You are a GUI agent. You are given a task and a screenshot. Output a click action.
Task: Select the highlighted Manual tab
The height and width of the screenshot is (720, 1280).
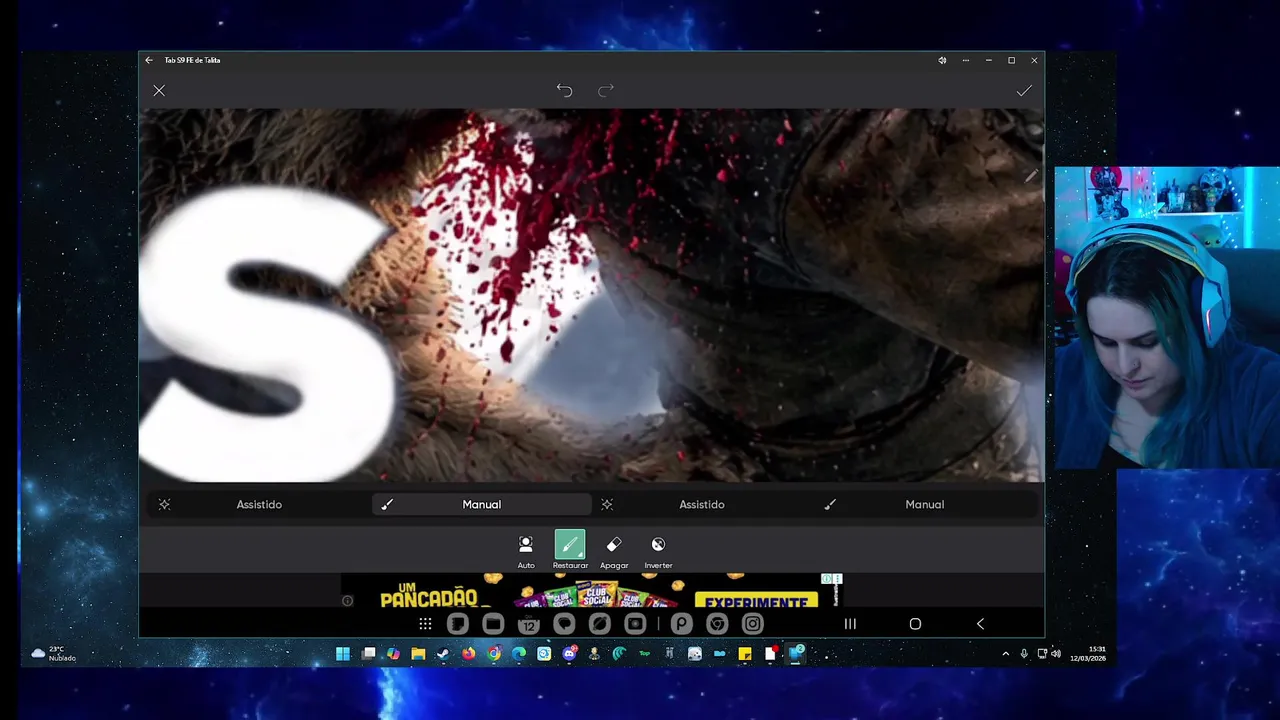(x=482, y=505)
